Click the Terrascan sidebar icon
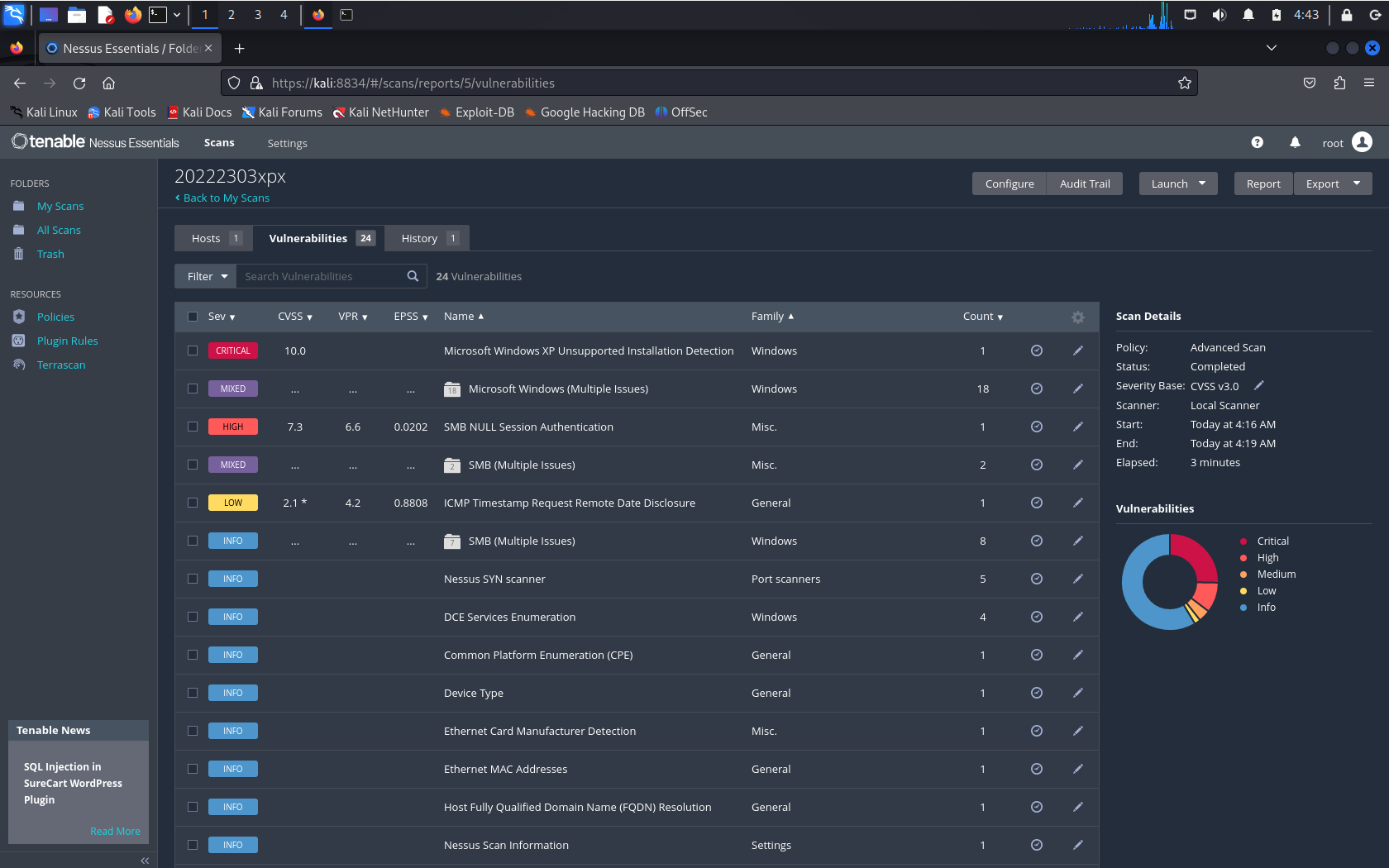Image resolution: width=1389 pixels, height=868 pixels. point(19,365)
